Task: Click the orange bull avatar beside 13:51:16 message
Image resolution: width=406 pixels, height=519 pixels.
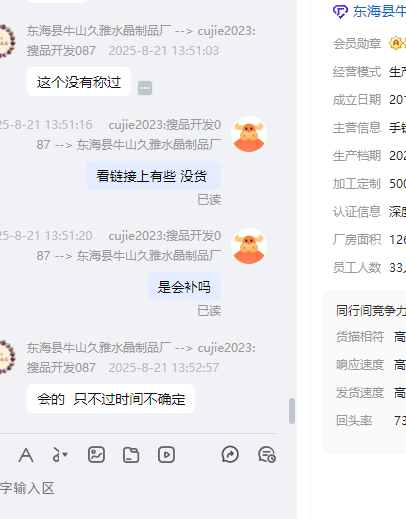Action: pyautogui.click(x=249, y=134)
